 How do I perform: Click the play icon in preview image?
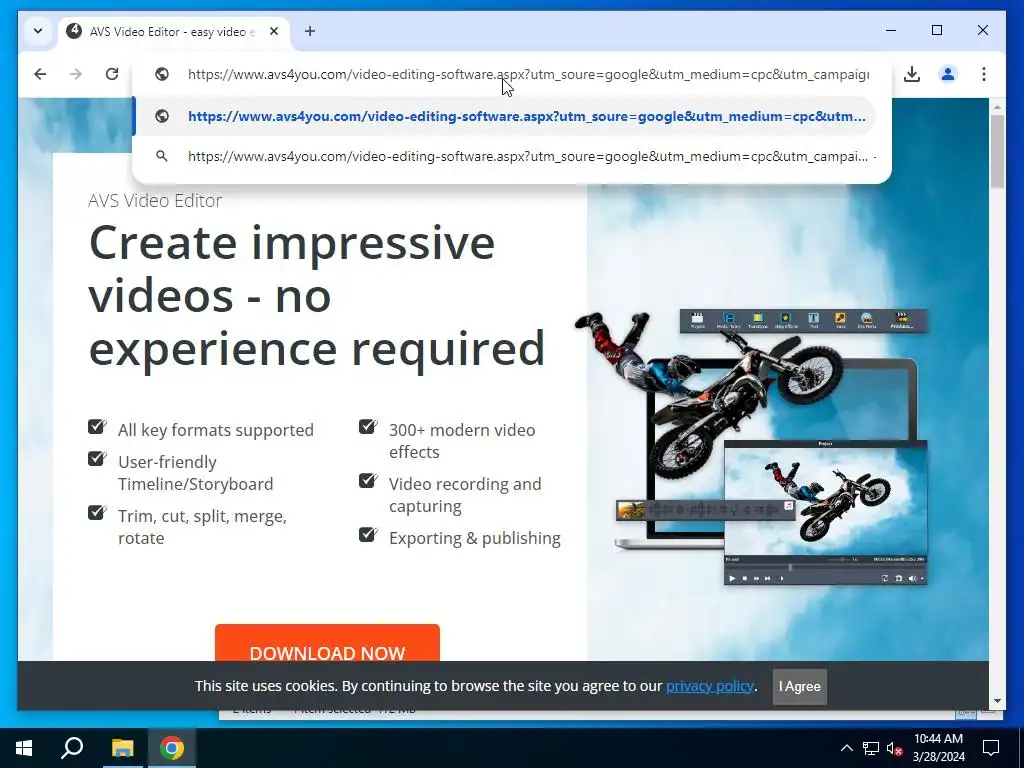(732, 578)
